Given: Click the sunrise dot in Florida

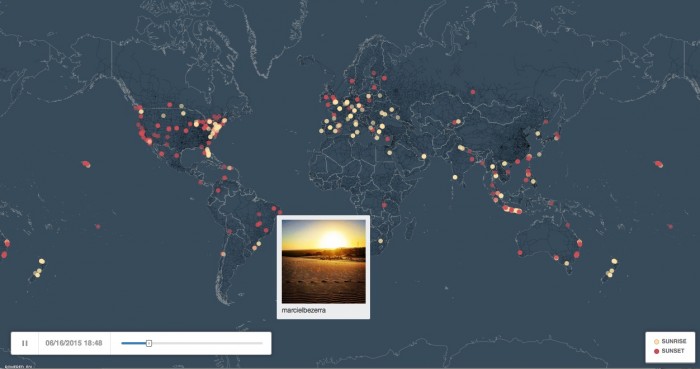Looking at the screenshot, I should click(x=208, y=153).
